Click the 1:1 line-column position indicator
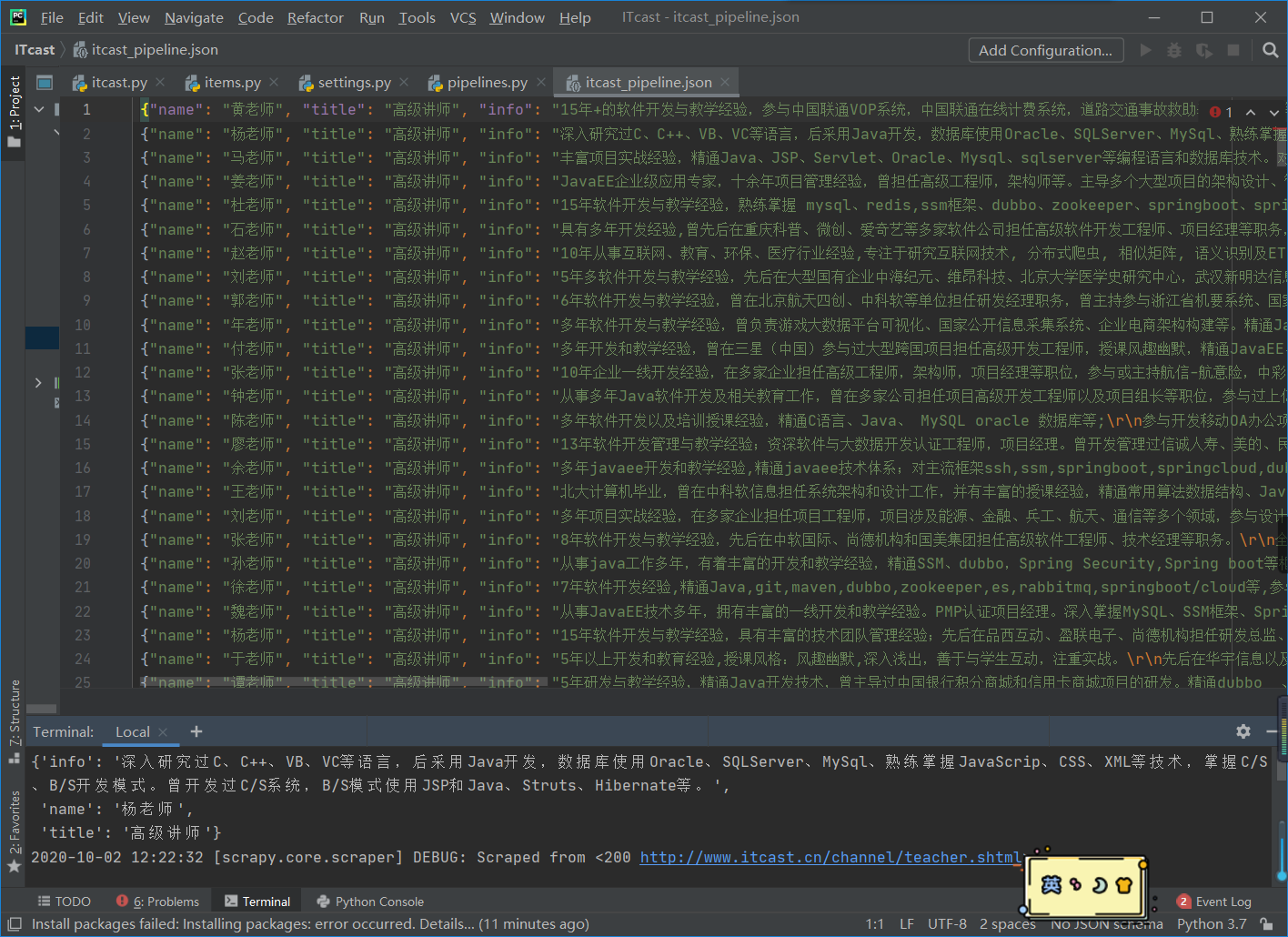The image size is (1288, 937). tap(874, 924)
